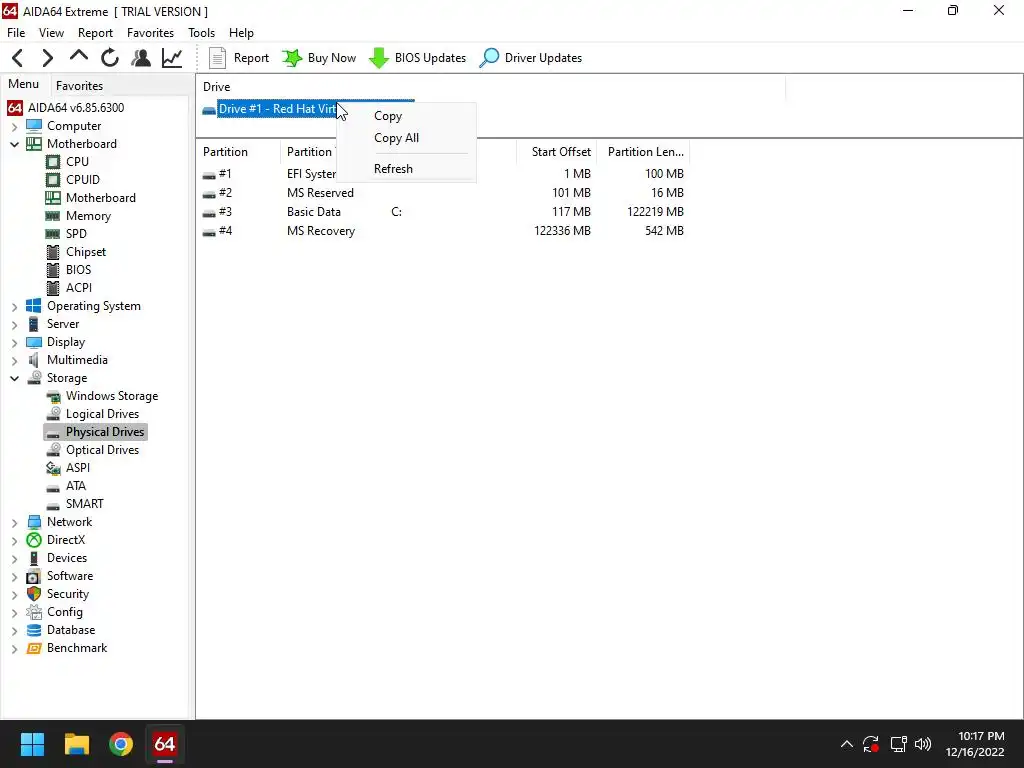Select the Optical Drives icon
The height and width of the screenshot is (768, 1024).
point(53,450)
